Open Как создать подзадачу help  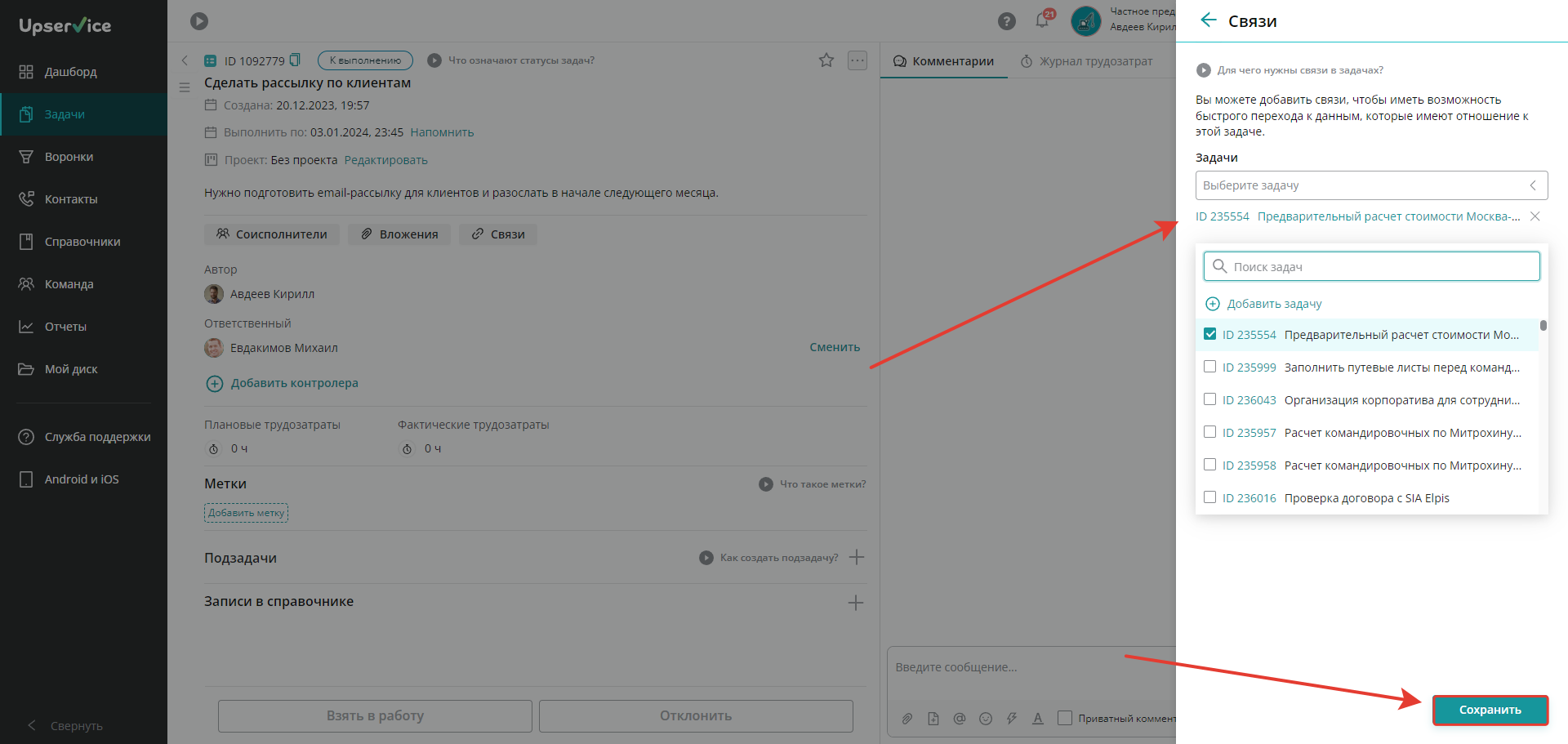769,558
